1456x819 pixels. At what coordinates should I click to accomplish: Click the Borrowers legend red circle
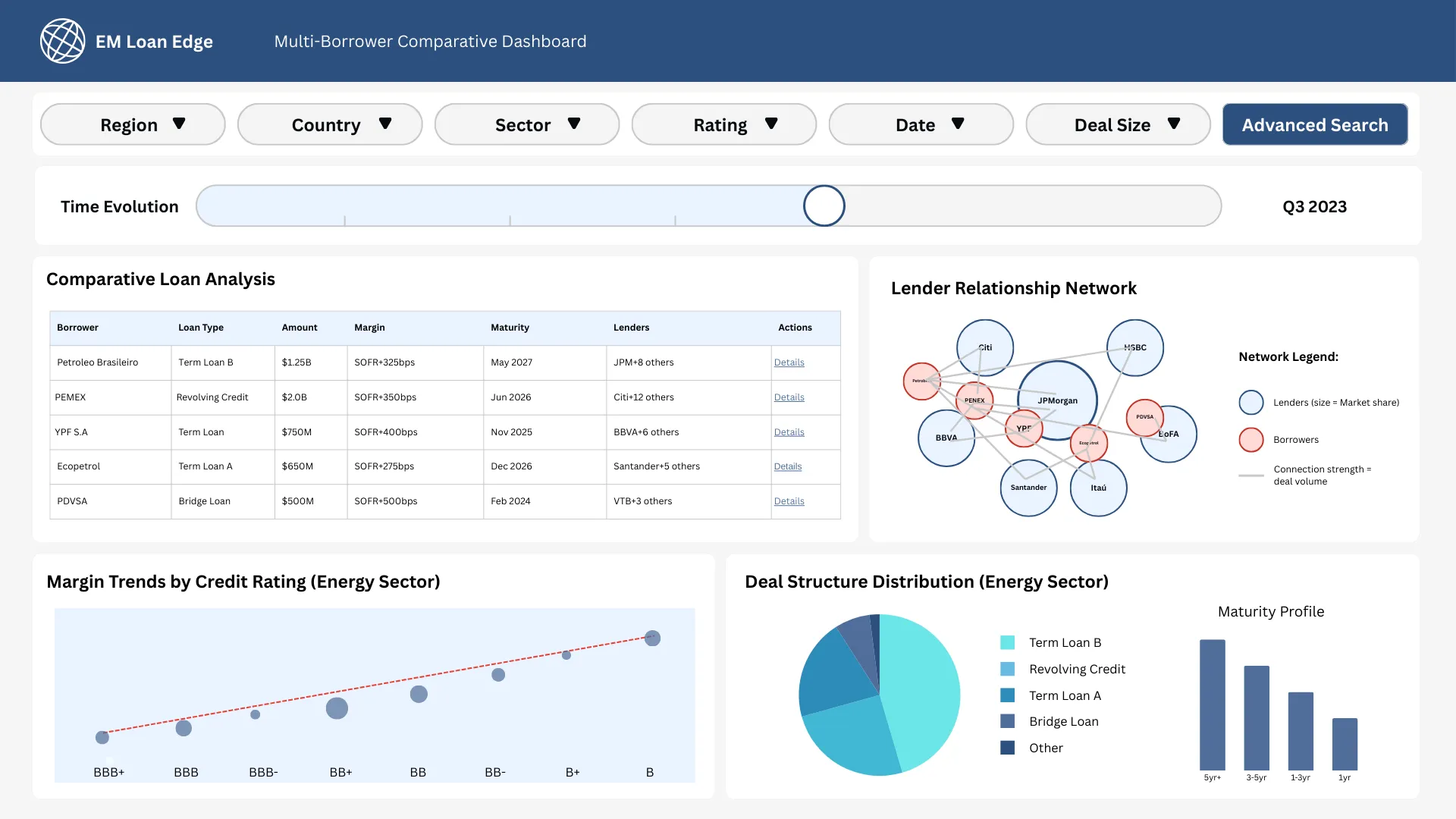coord(1250,439)
